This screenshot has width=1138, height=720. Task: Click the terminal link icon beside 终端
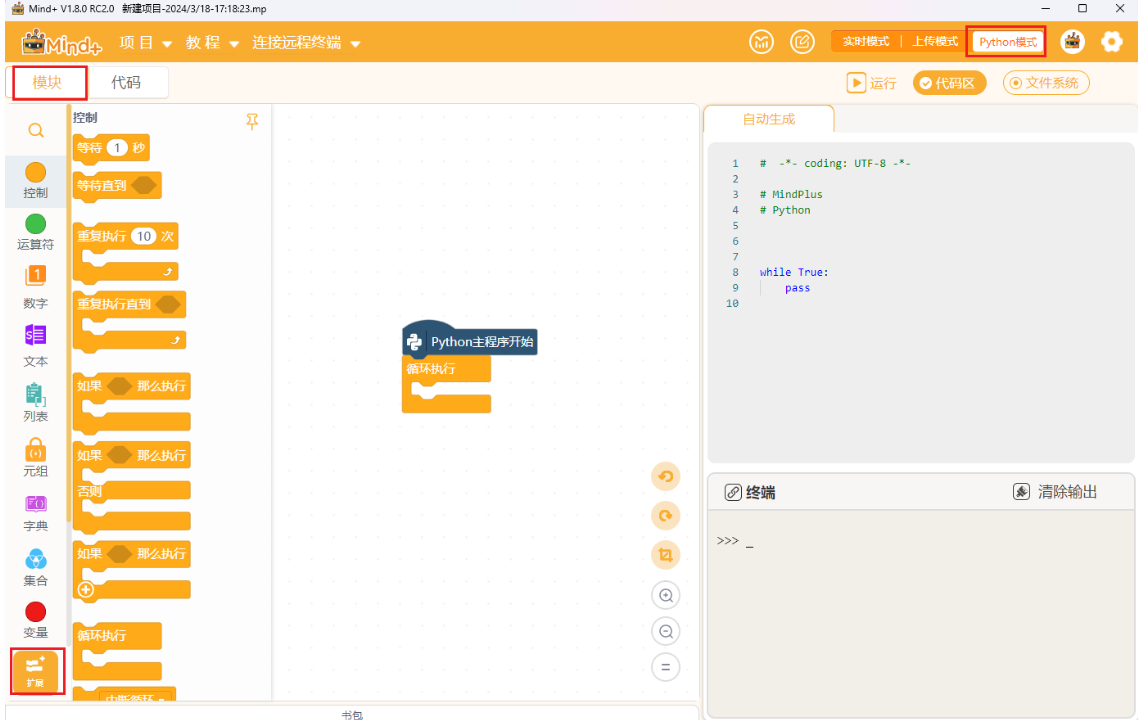click(x=733, y=493)
